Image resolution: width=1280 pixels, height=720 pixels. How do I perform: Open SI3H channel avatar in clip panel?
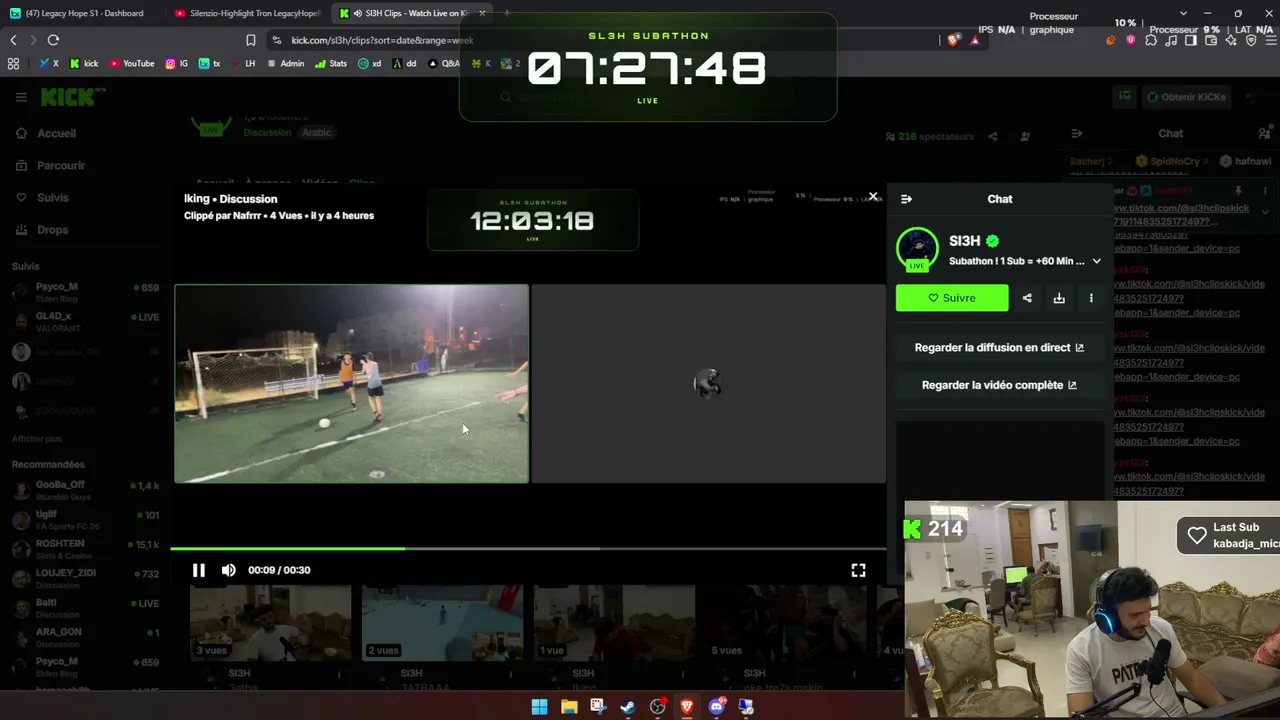pyautogui.click(x=917, y=249)
